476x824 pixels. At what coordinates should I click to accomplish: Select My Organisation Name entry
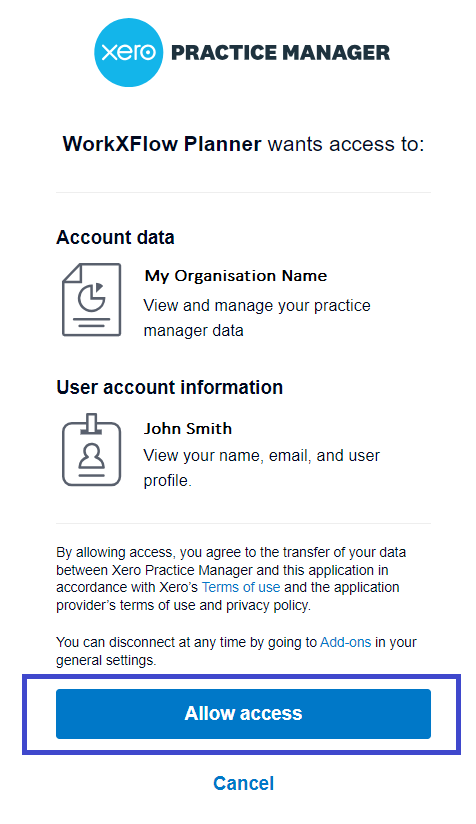[x=236, y=276]
